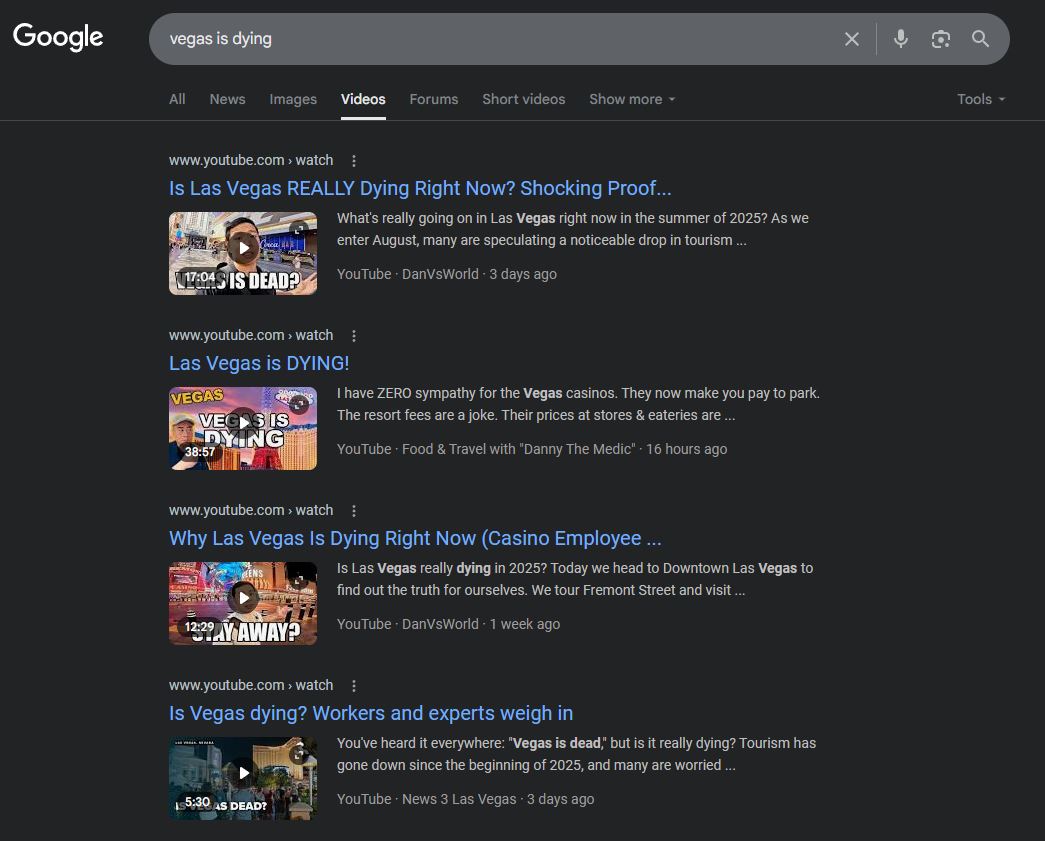Open more options for 'Why Las Vegas Is Dying' result

(x=354, y=510)
